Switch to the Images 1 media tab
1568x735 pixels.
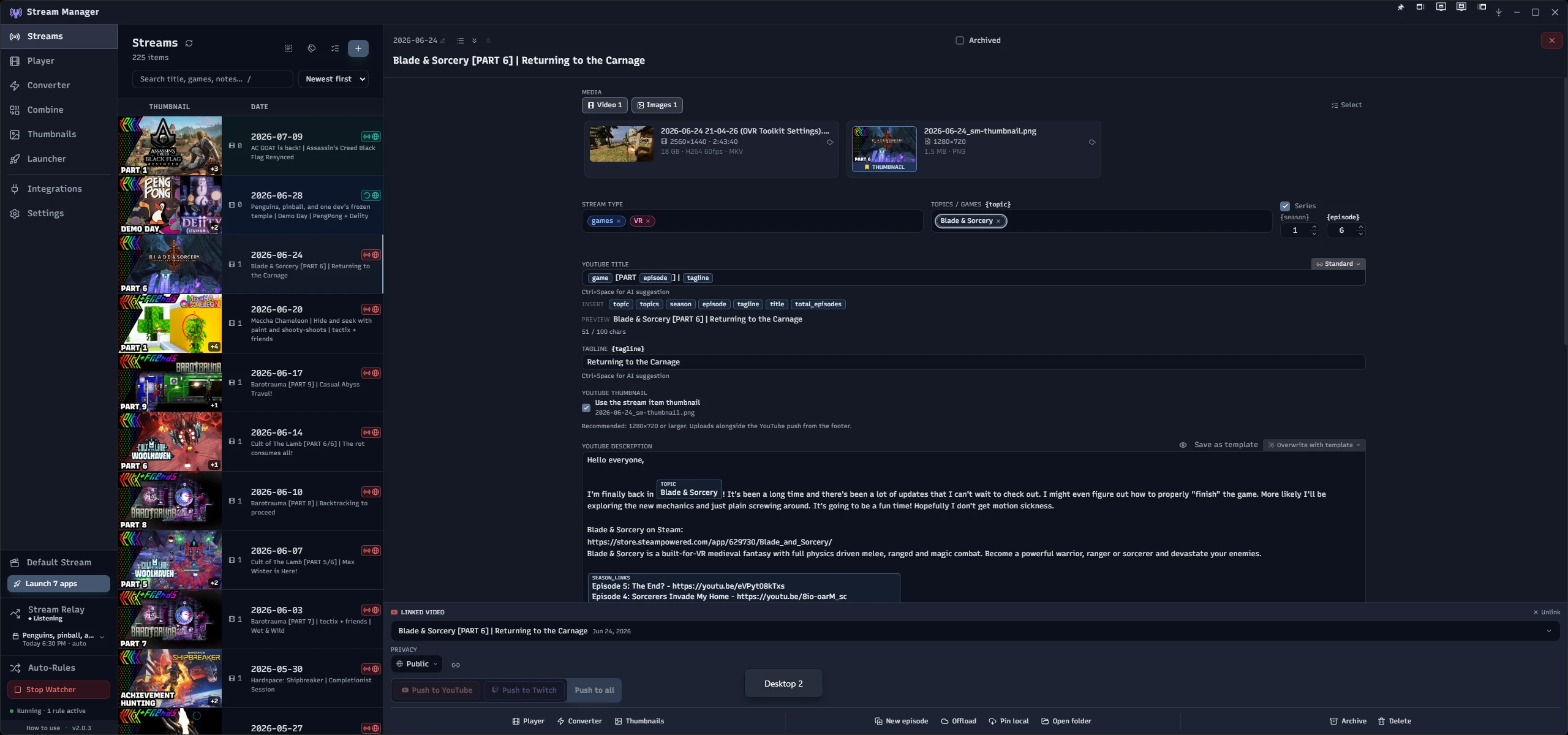657,105
